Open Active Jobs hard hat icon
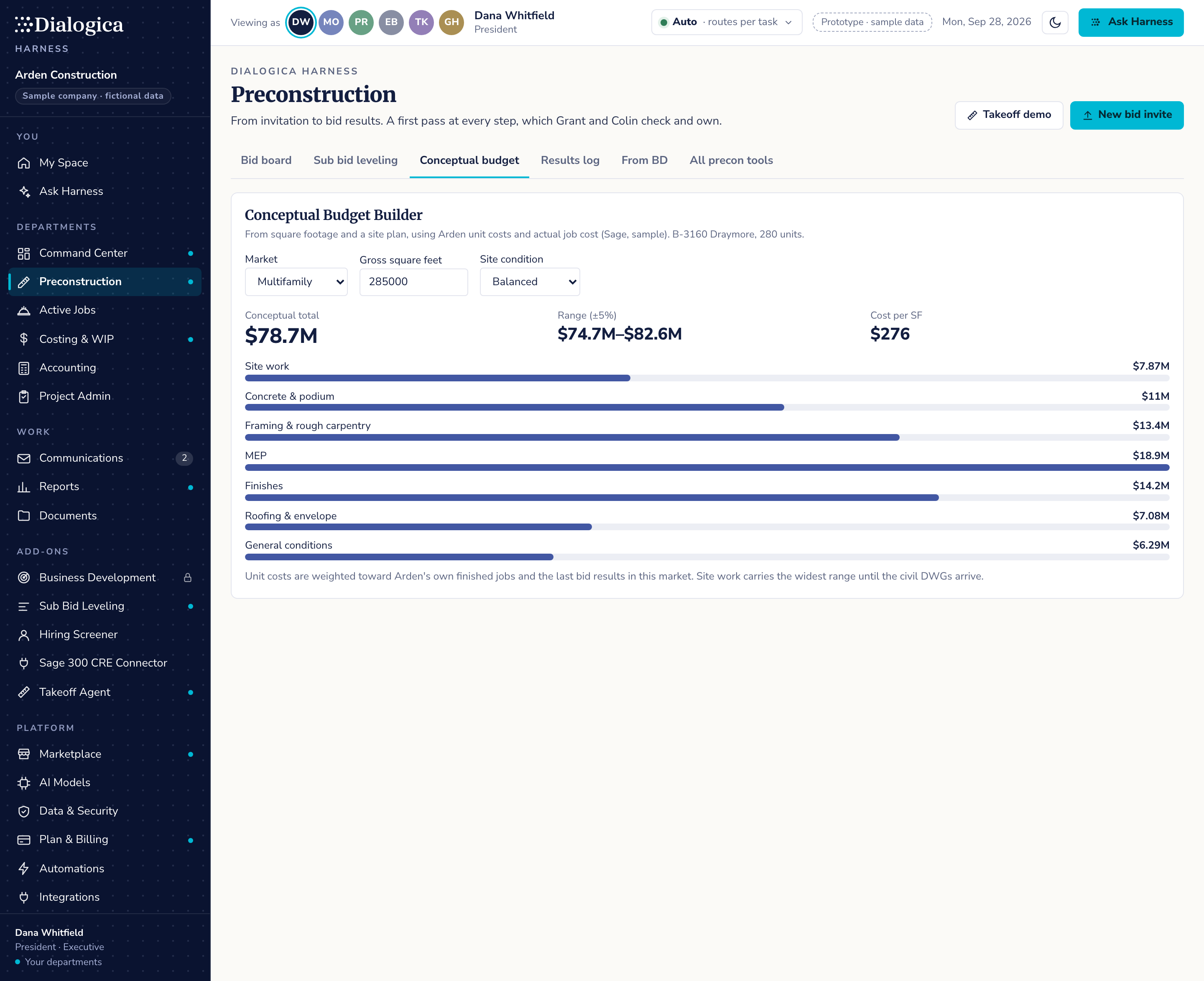Image resolution: width=1204 pixels, height=981 pixels. tap(24, 310)
